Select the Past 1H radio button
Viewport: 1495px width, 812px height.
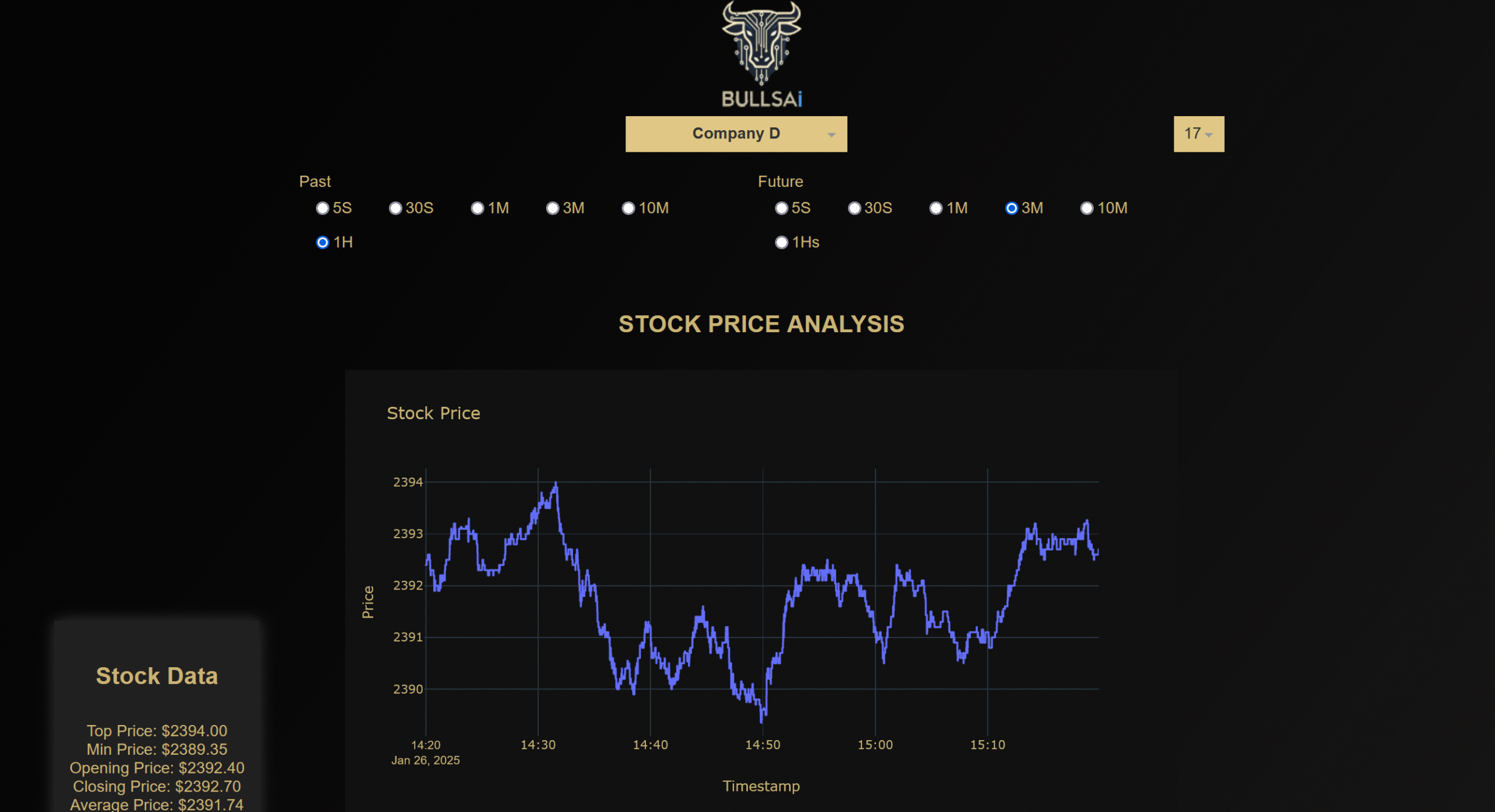pyautogui.click(x=322, y=242)
